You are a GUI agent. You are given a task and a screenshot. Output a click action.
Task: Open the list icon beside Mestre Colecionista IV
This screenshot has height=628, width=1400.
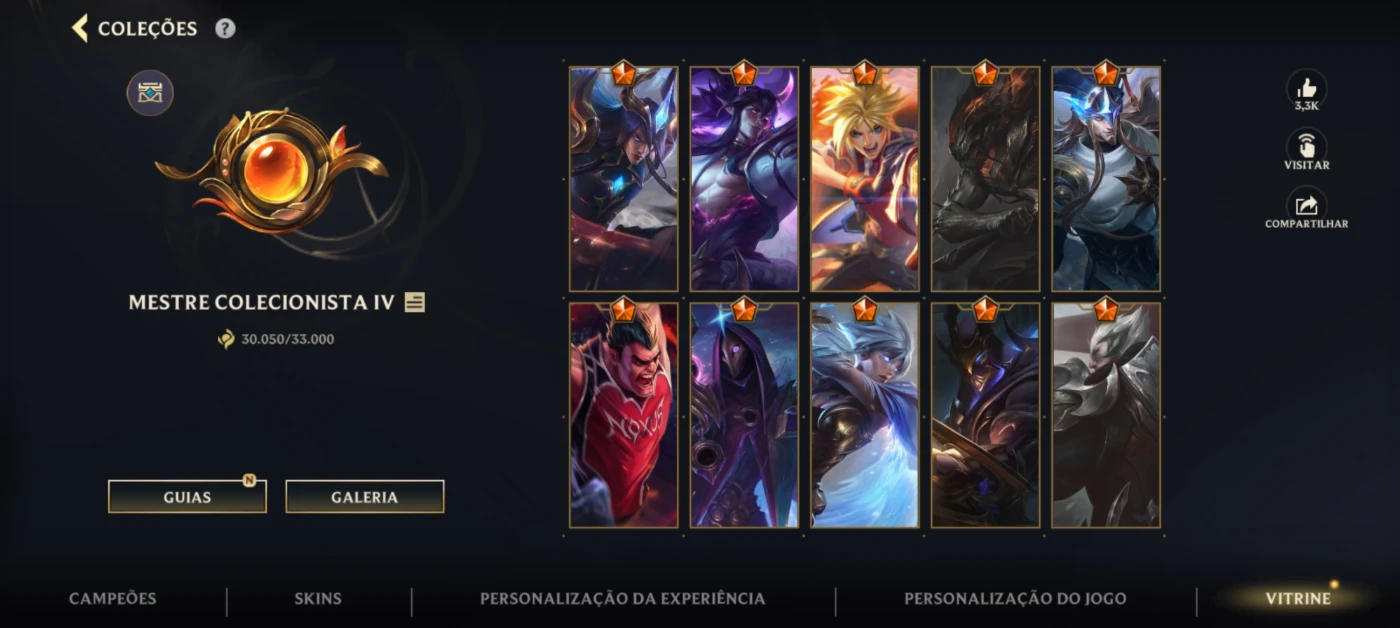point(415,302)
